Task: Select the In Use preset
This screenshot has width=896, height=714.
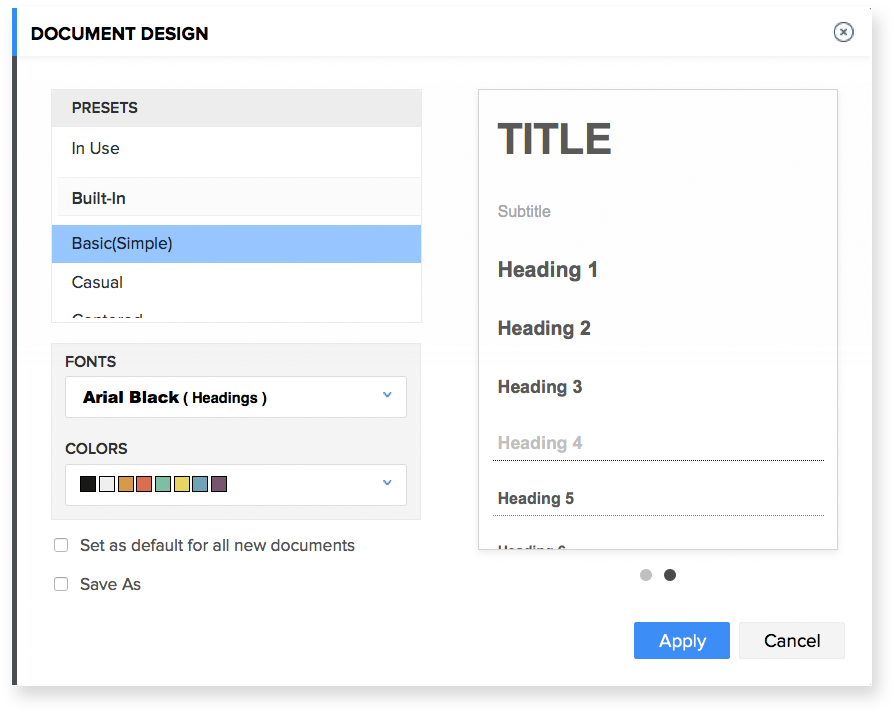Action: (96, 148)
